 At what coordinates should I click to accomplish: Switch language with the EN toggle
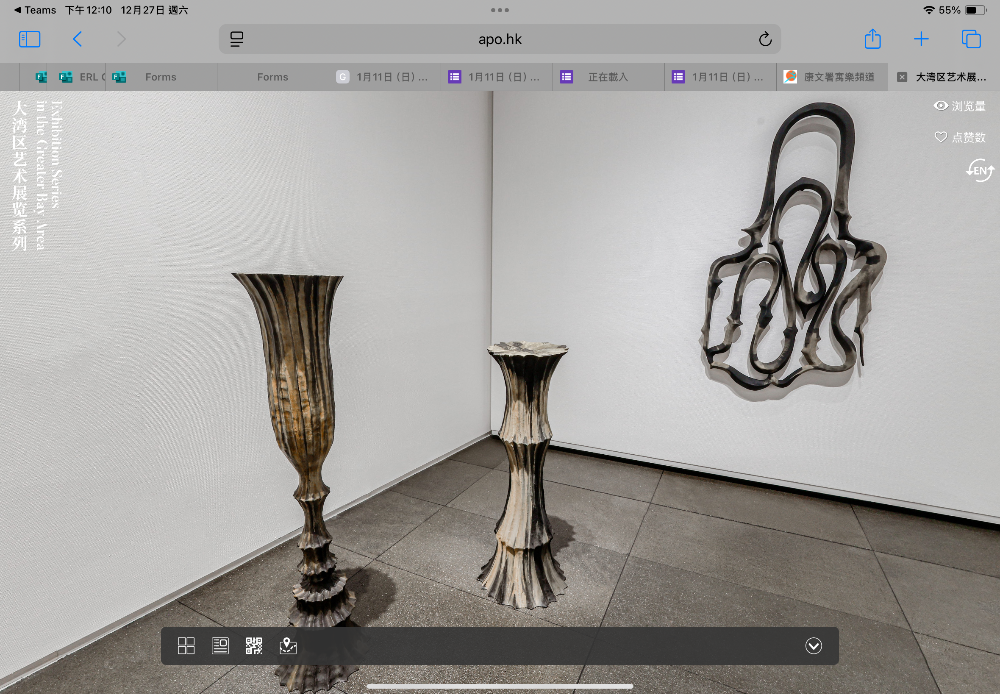pos(979,171)
